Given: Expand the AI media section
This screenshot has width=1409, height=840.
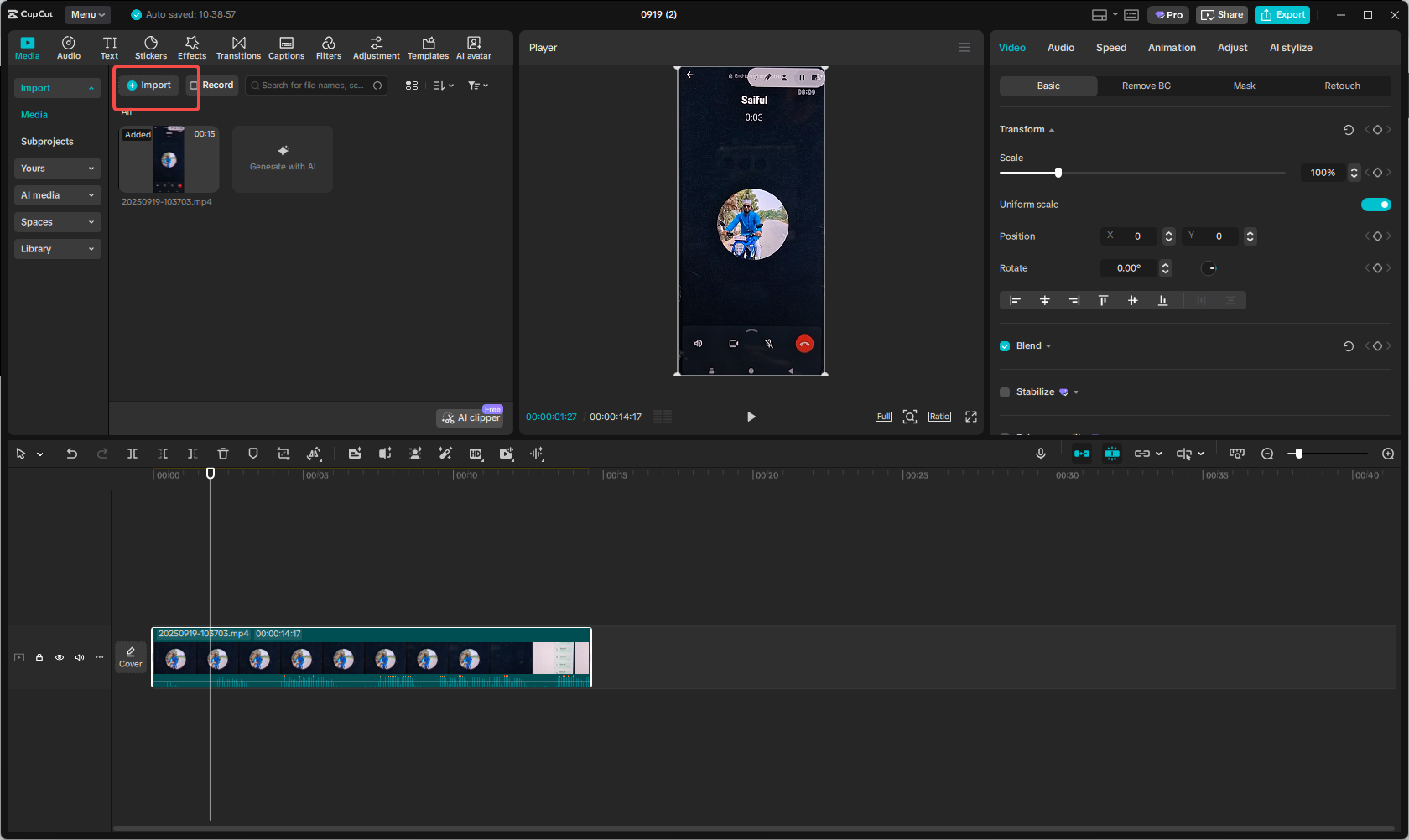Looking at the screenshot, I should (x=57, y=195).
